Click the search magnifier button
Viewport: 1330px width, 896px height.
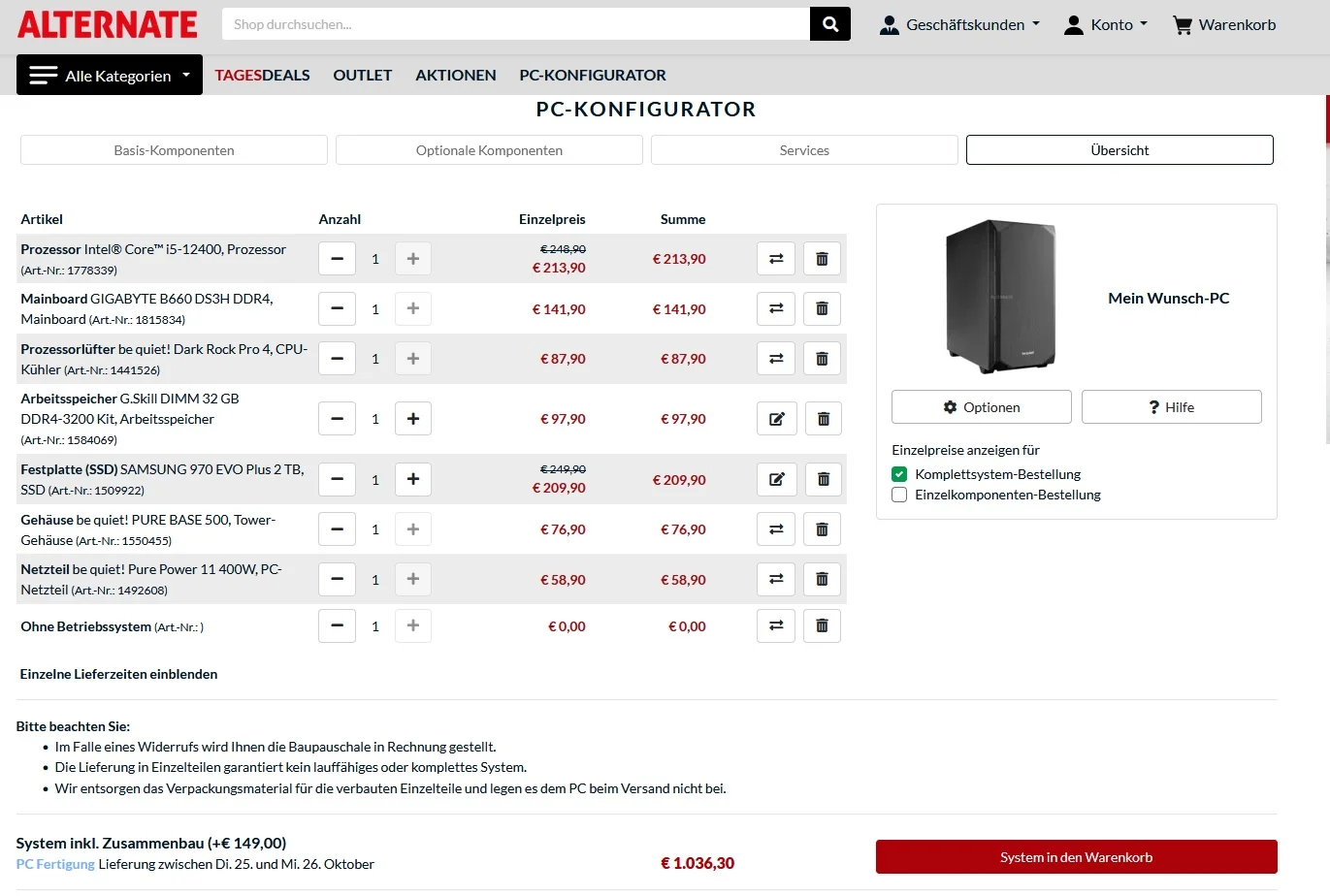829,24
